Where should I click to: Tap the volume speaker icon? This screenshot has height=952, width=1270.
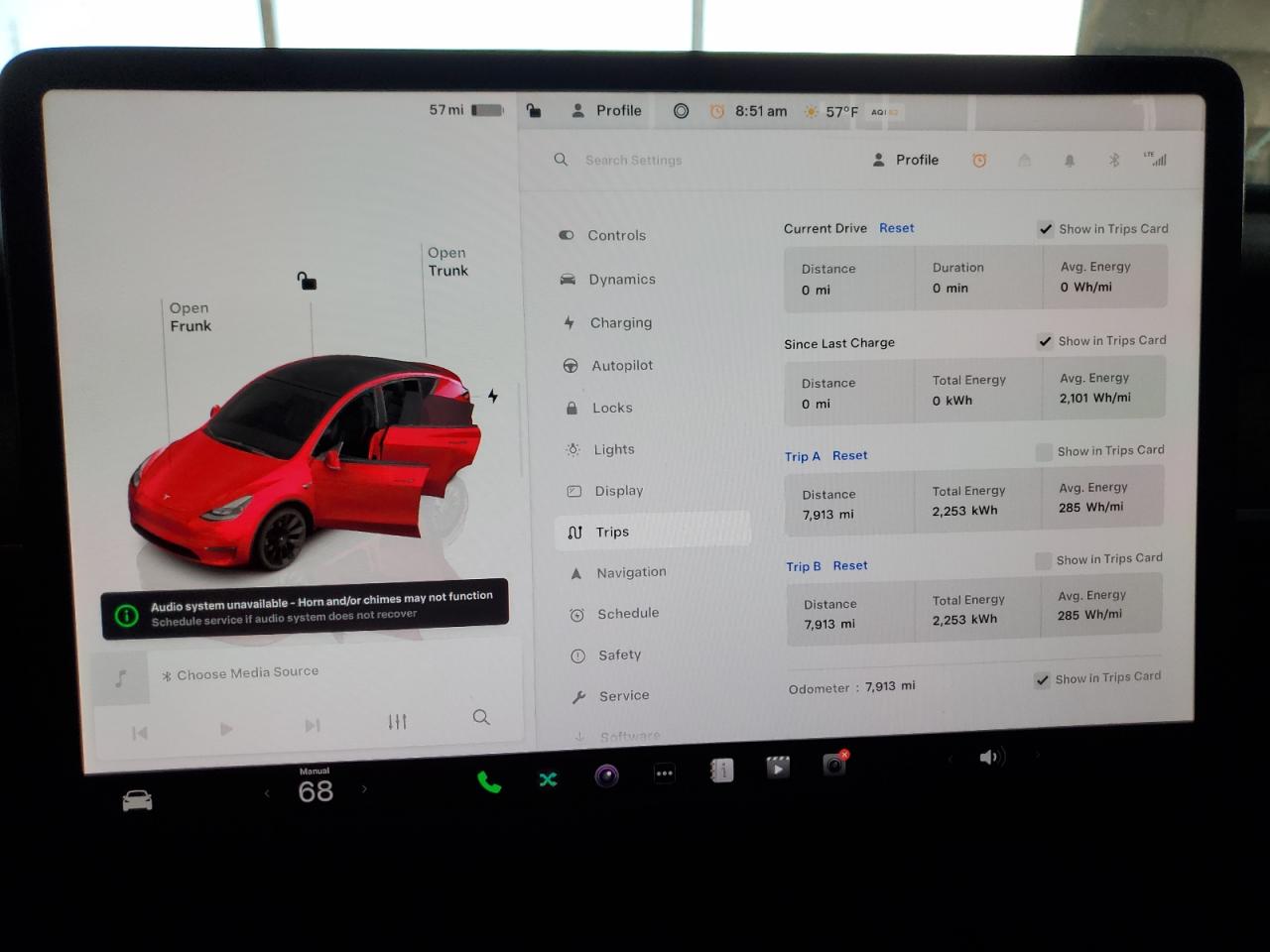[990, 758]
